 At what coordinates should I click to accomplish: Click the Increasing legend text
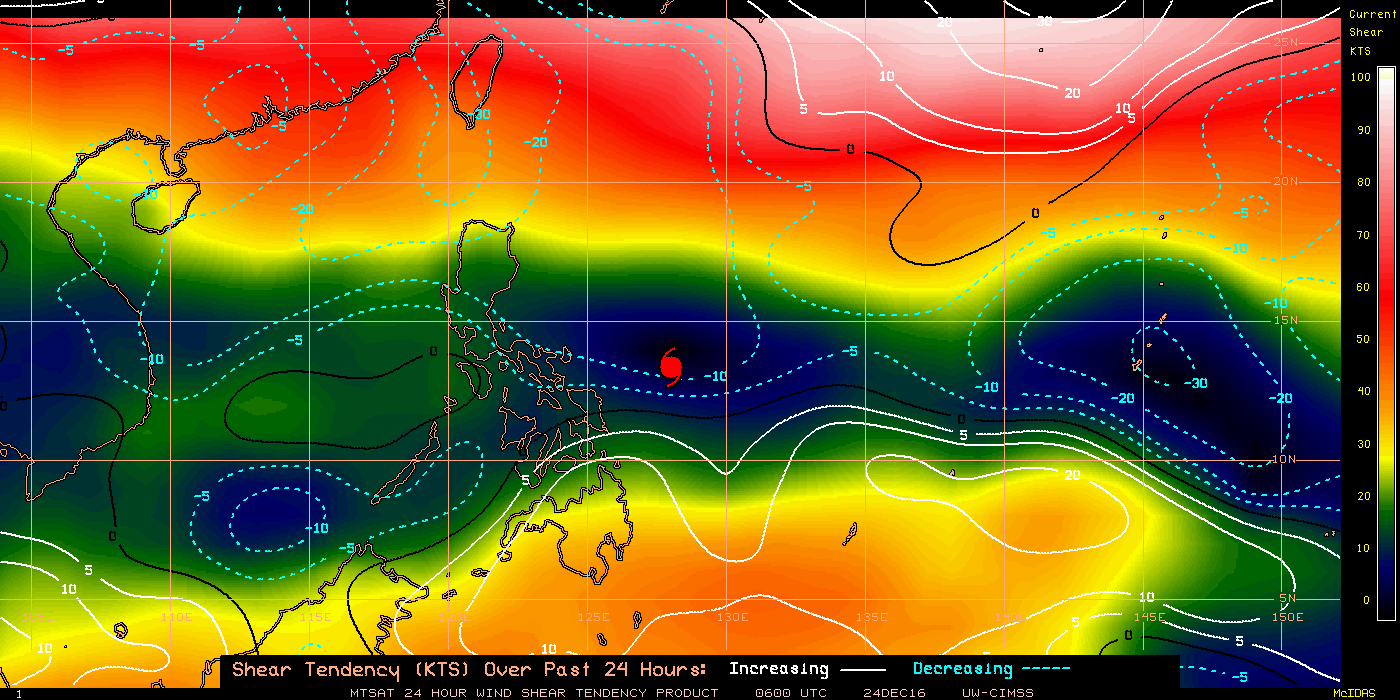point(778,669)
